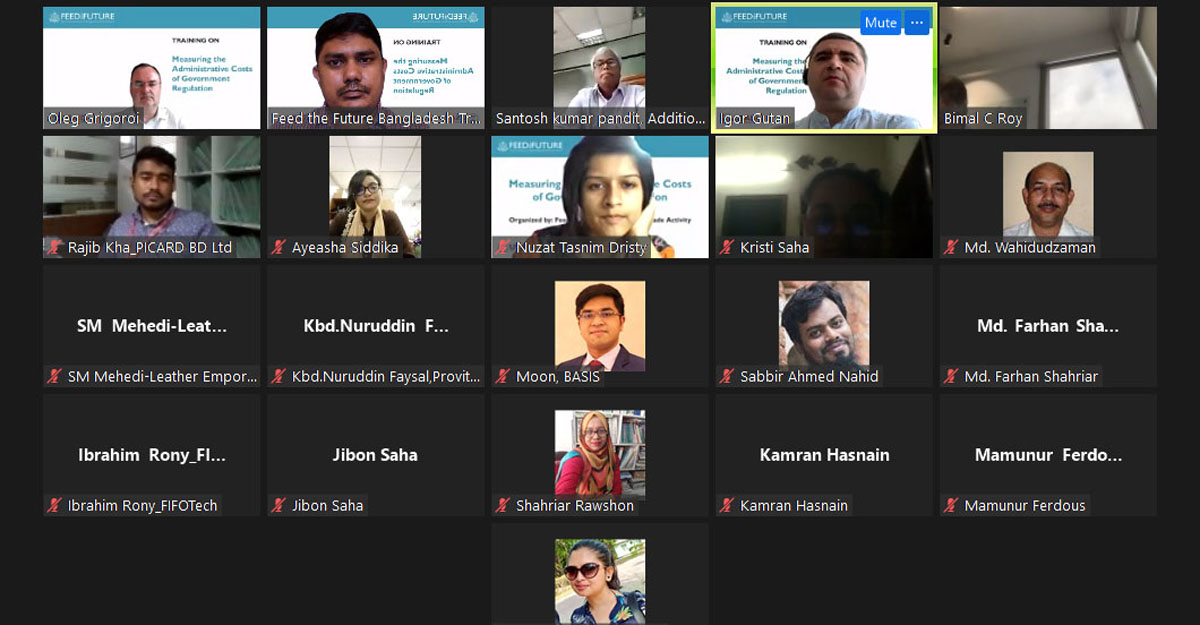Click muted microphone icon beside Moon, BASIS

[502, 377]
